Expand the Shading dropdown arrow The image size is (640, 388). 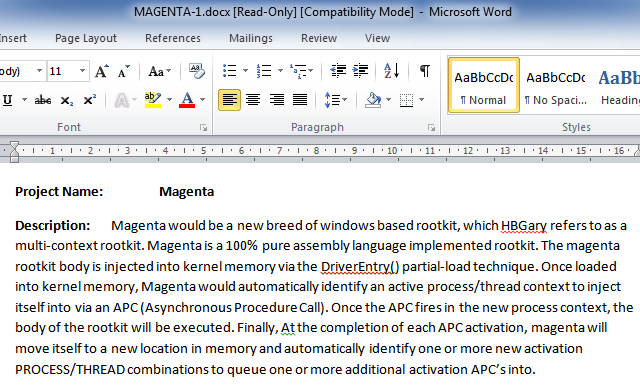coord(389,100)
